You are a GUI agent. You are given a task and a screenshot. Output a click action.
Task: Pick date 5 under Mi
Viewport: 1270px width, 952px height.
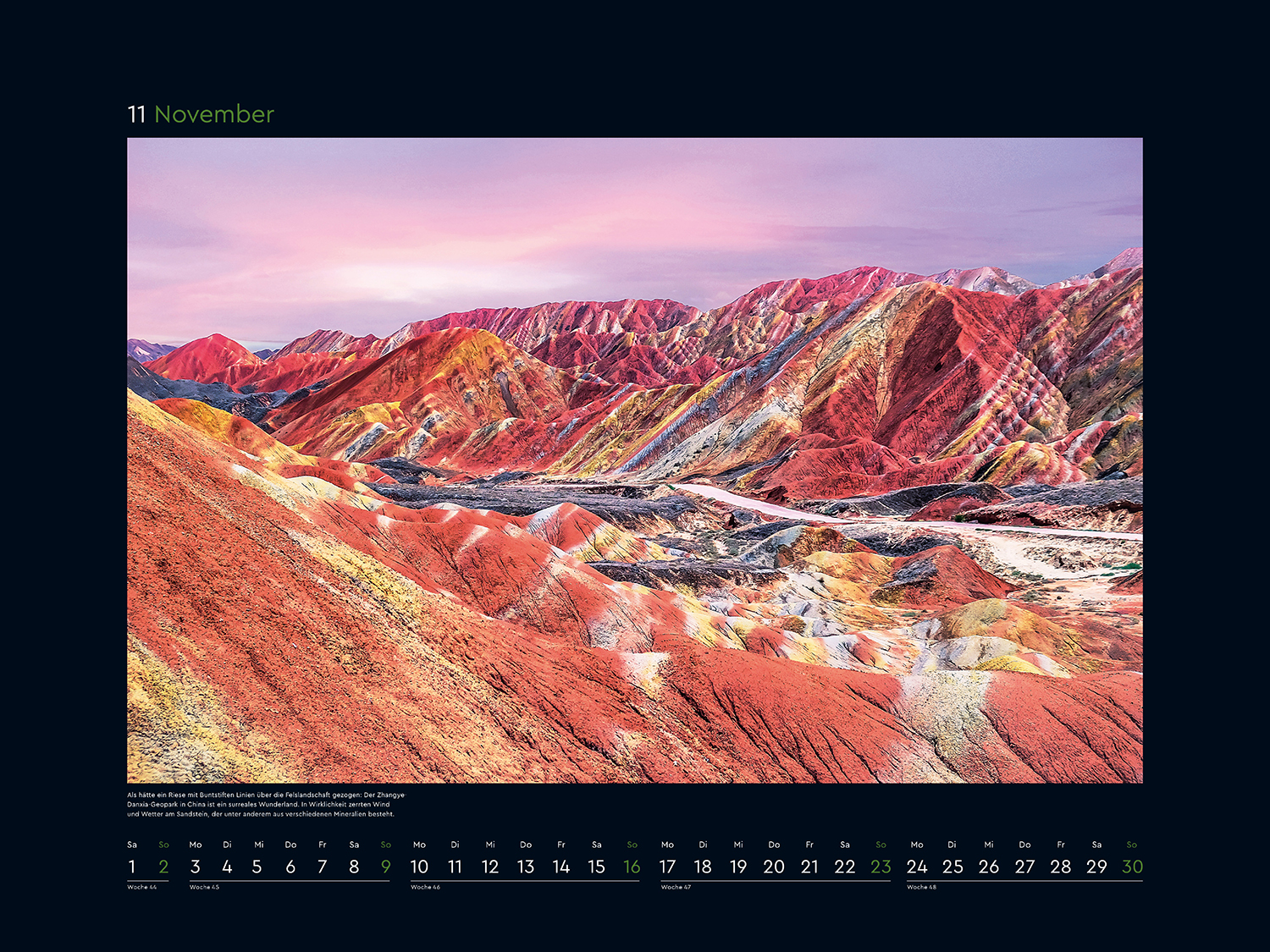click(257, 867)
